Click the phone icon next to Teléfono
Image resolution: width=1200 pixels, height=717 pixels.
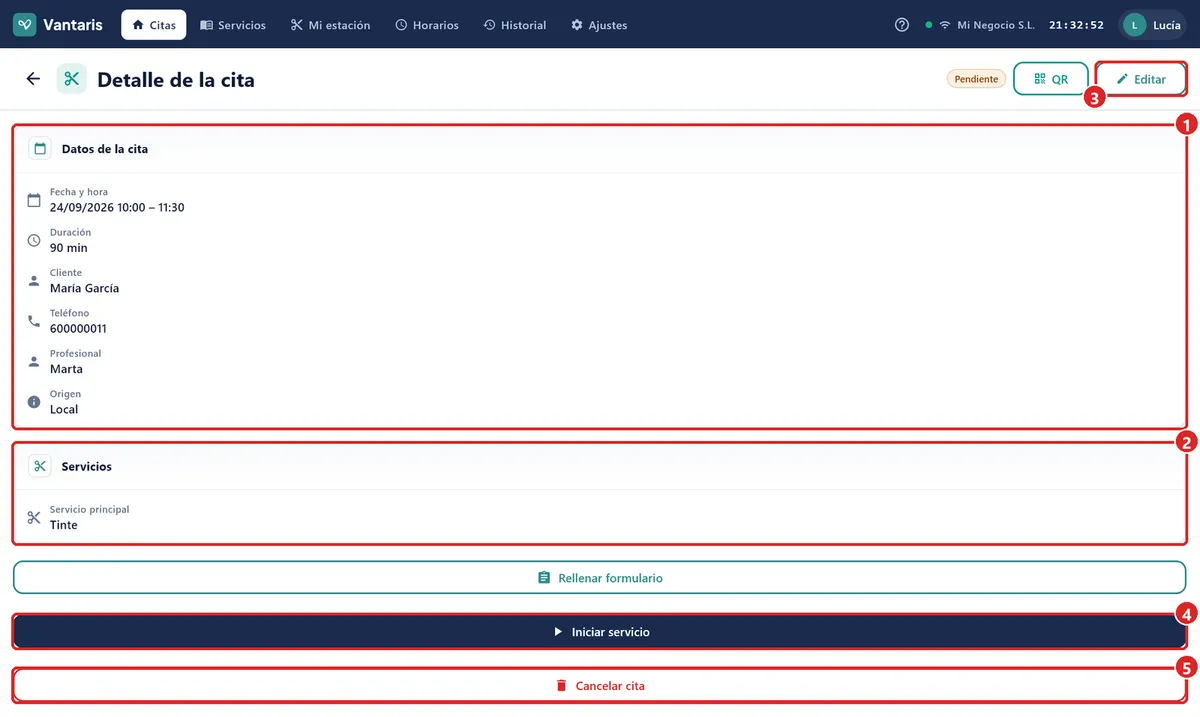point(34,321)
